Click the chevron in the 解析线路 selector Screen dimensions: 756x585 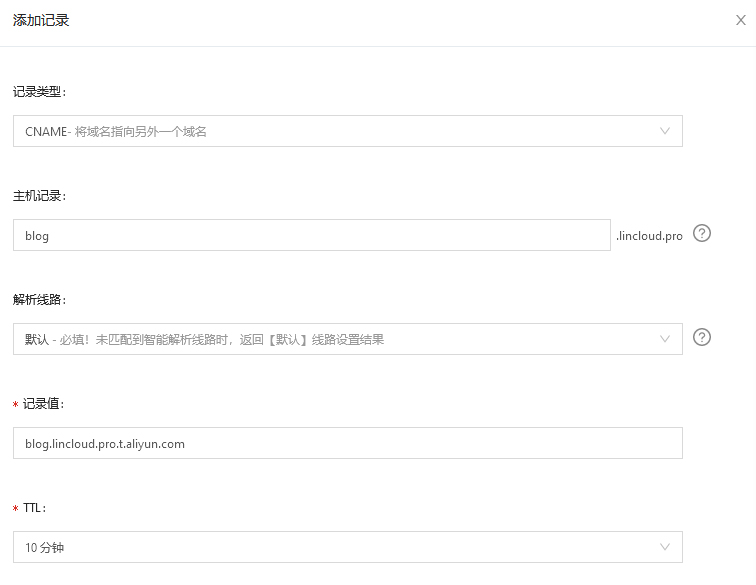click(665, 339)
